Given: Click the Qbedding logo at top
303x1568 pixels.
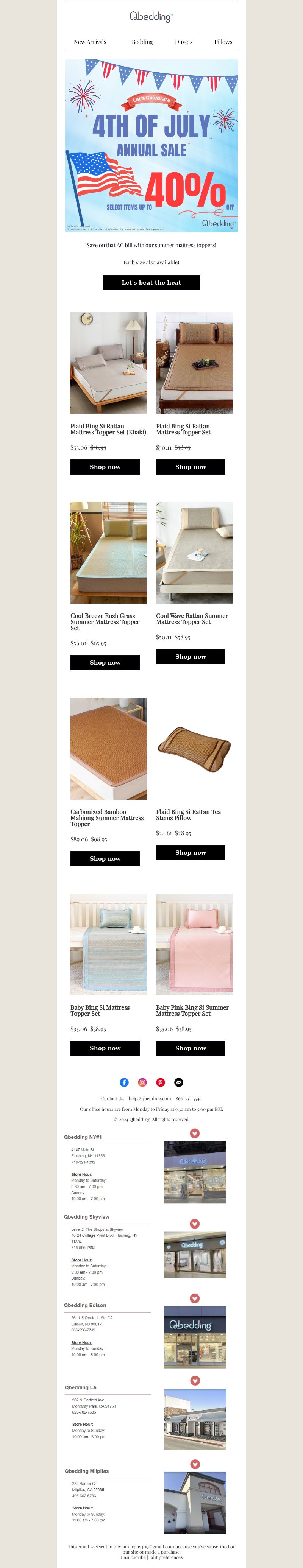Looking at the screenshot, I should pyautogui.click(x=151, y=17).
